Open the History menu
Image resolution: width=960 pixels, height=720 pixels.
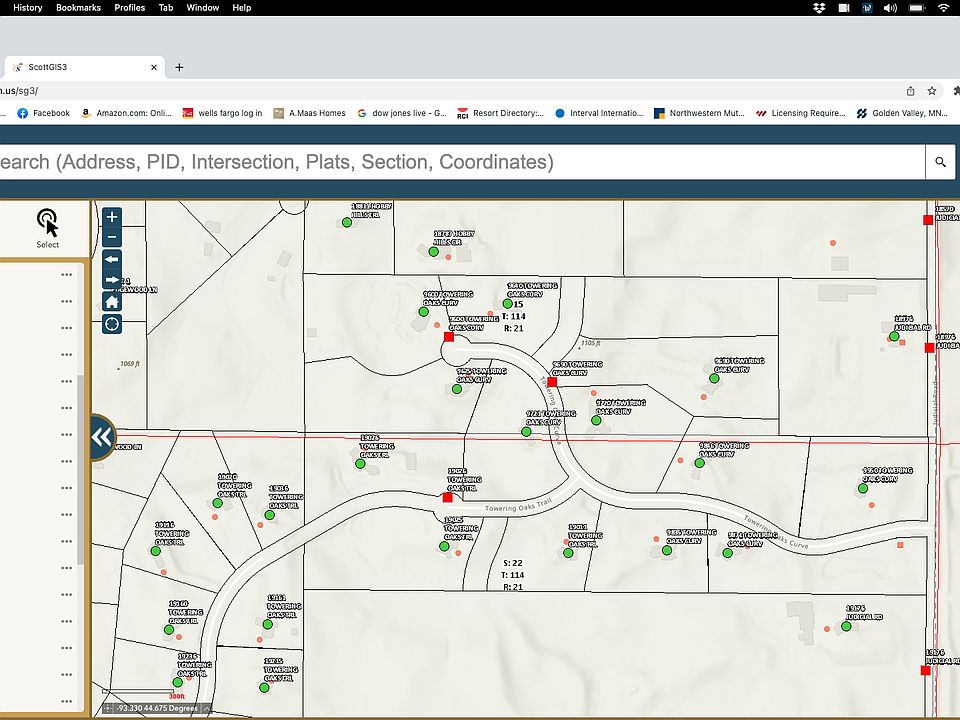coord(27,7)
